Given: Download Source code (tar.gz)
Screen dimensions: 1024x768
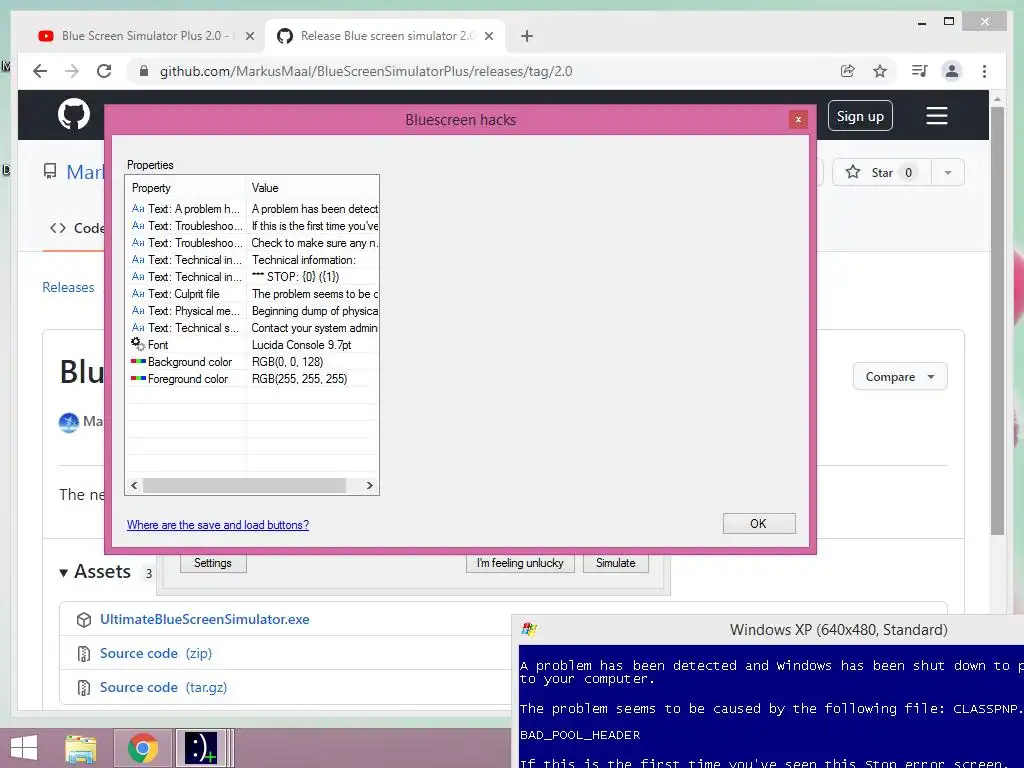Looking at the screenshot, I should pyautogui.click(x=163, y=688).
